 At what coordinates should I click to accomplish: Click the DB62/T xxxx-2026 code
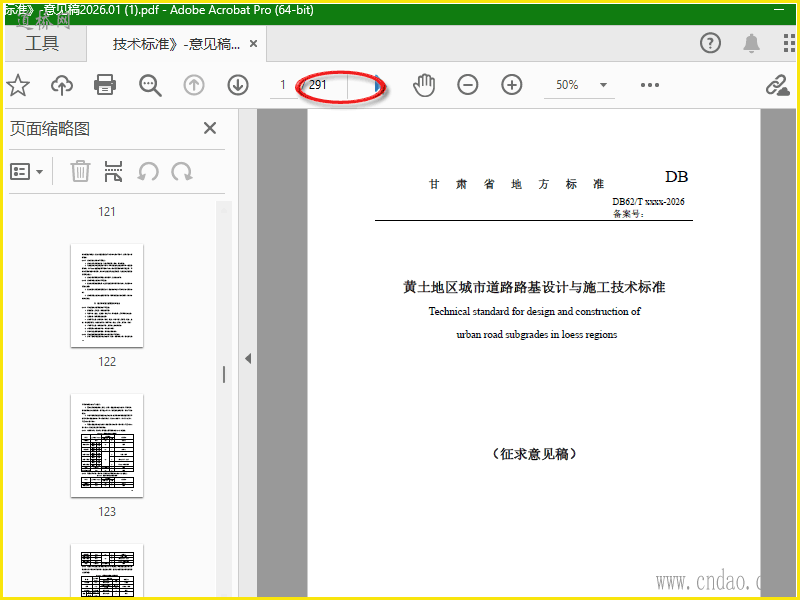[x=648, y=202]
